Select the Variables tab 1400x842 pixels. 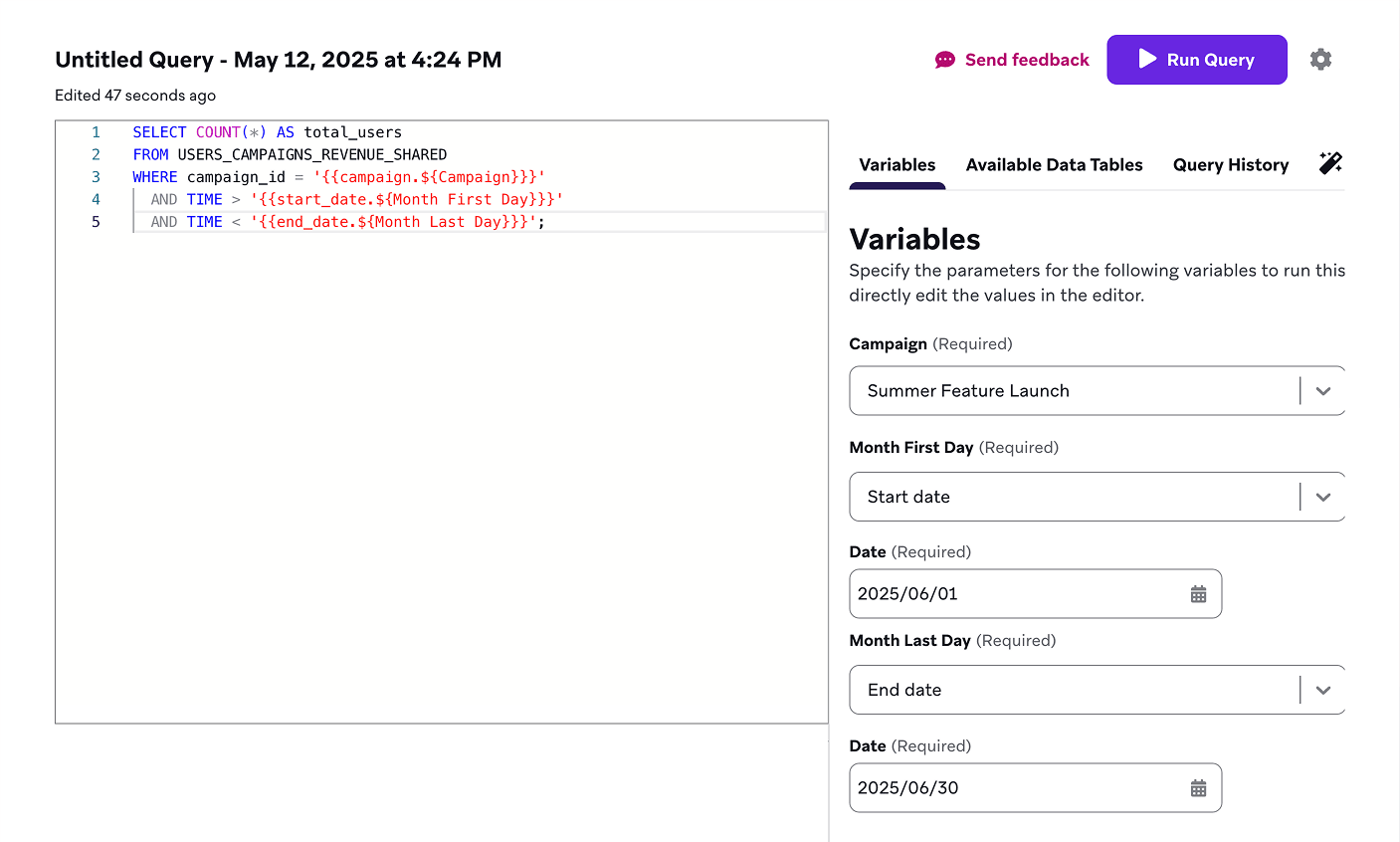tap(895, 164)
